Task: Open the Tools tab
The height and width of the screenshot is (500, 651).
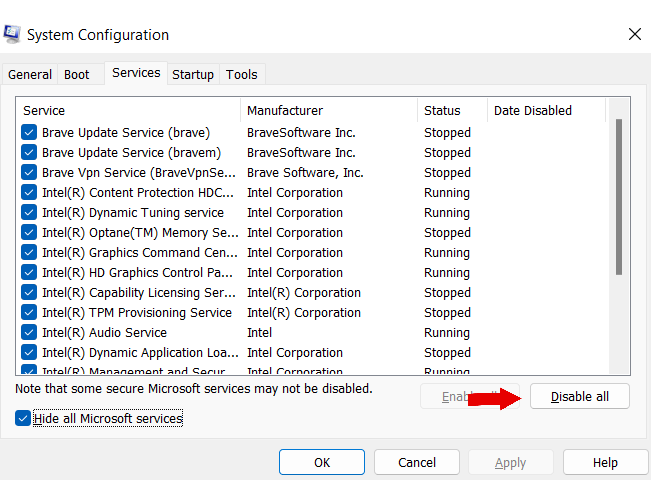Action: click(x=241, y=75)
